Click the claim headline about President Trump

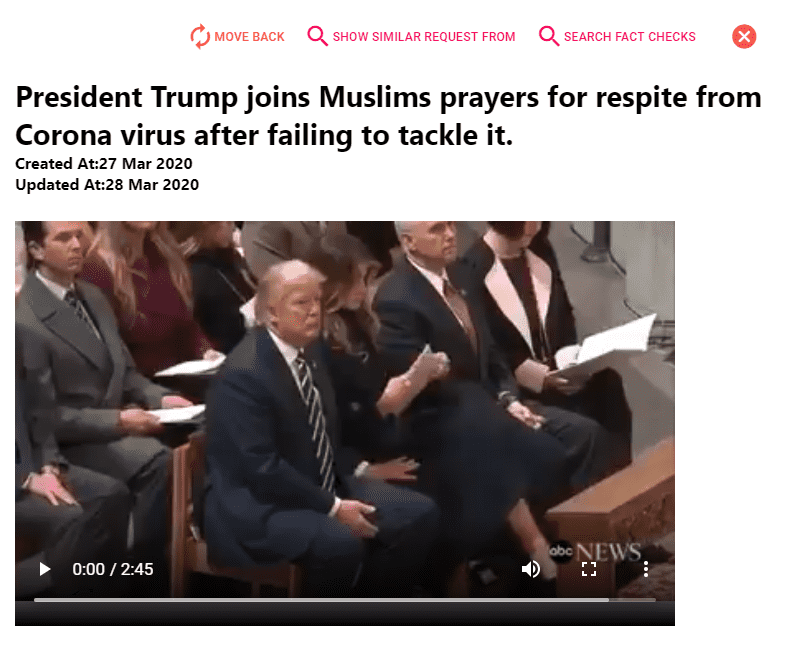388,116
